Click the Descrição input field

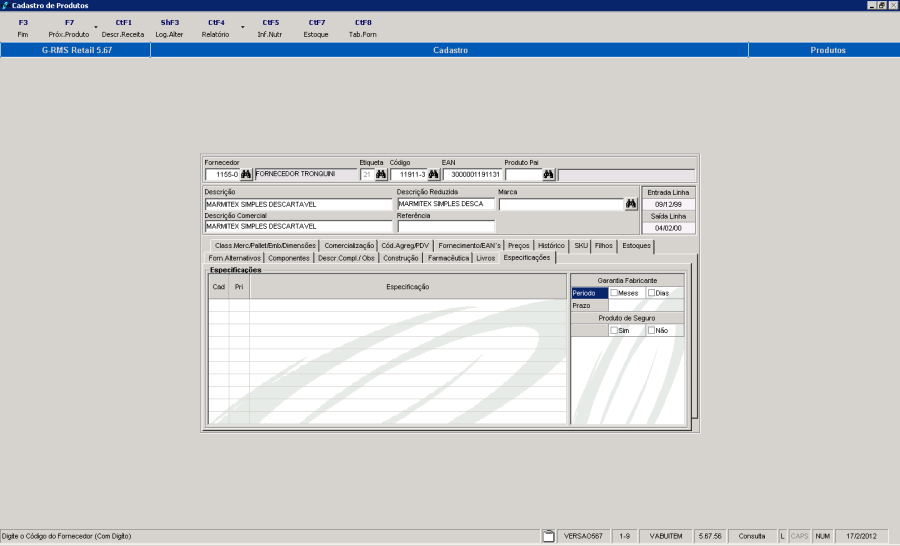[298, 204]
